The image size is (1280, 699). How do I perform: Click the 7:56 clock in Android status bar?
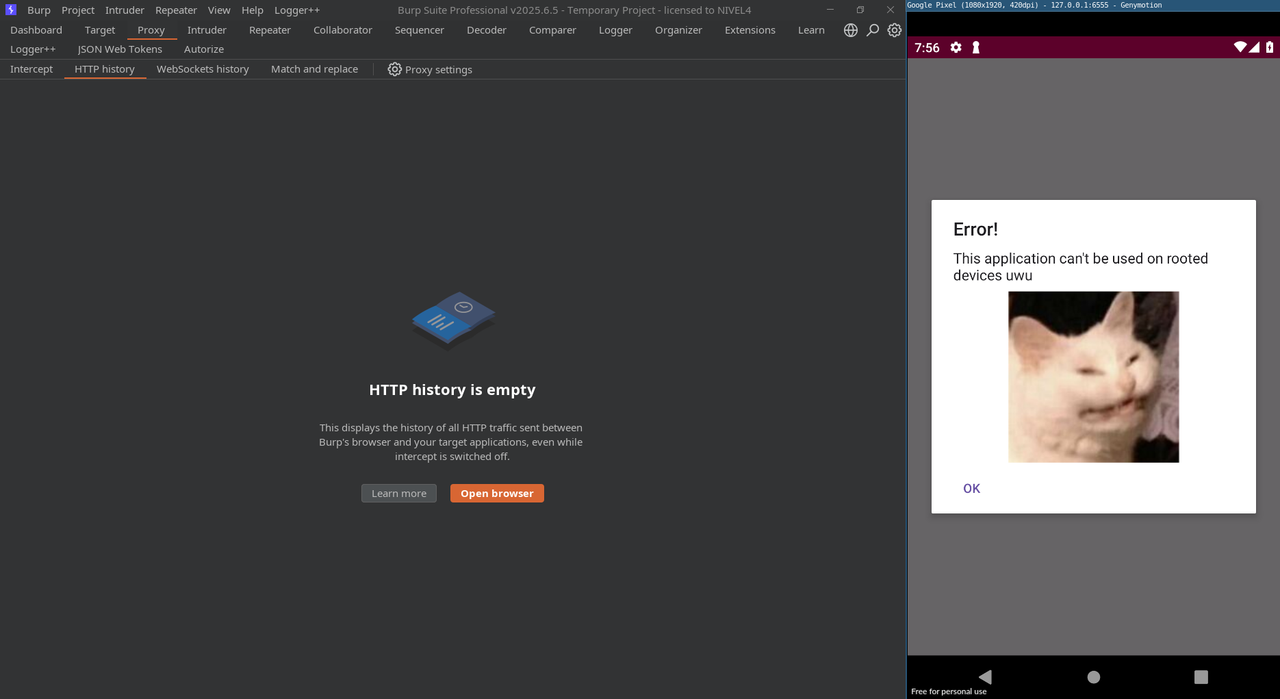927,47
